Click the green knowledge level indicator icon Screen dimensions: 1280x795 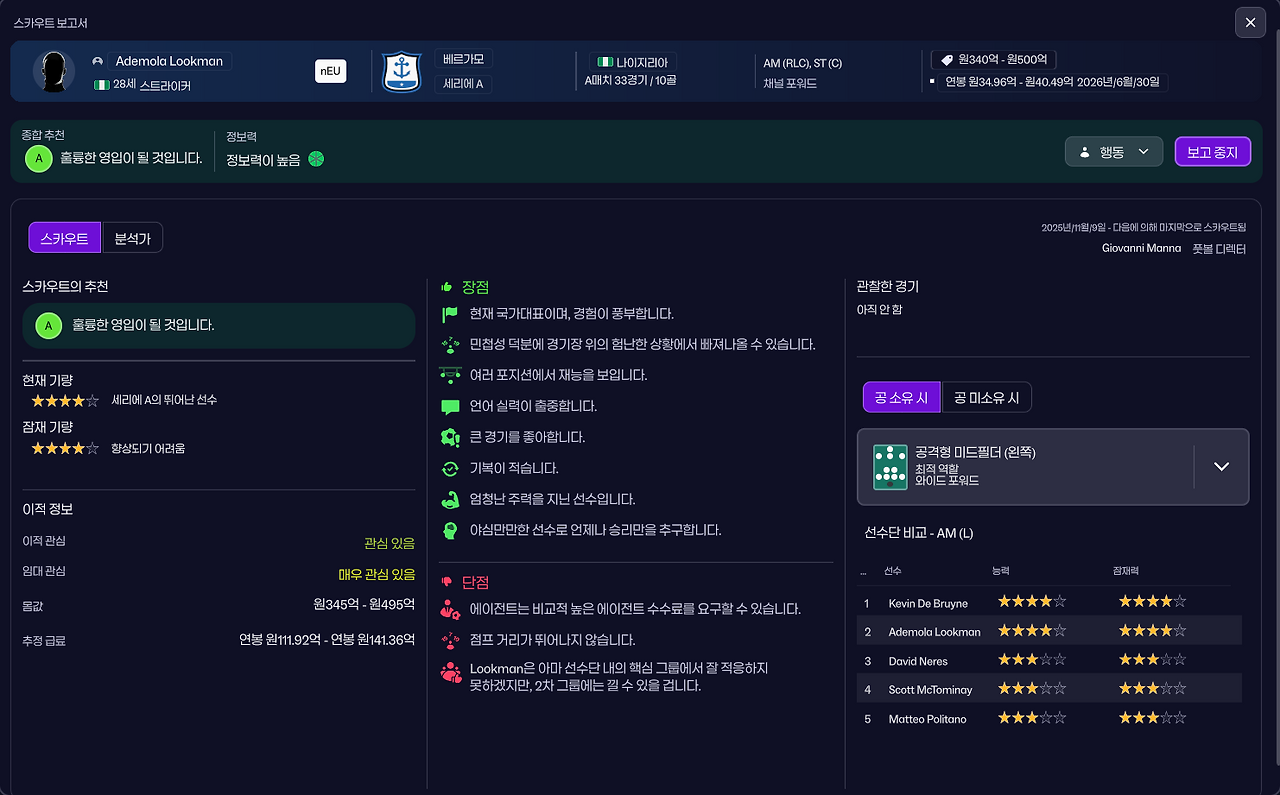316,159
